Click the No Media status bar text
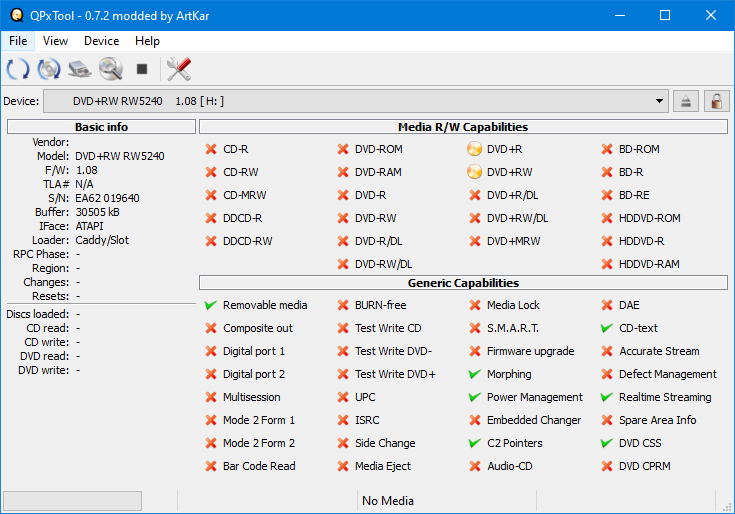This screenshot has height=514, width=735. [388, 501]
